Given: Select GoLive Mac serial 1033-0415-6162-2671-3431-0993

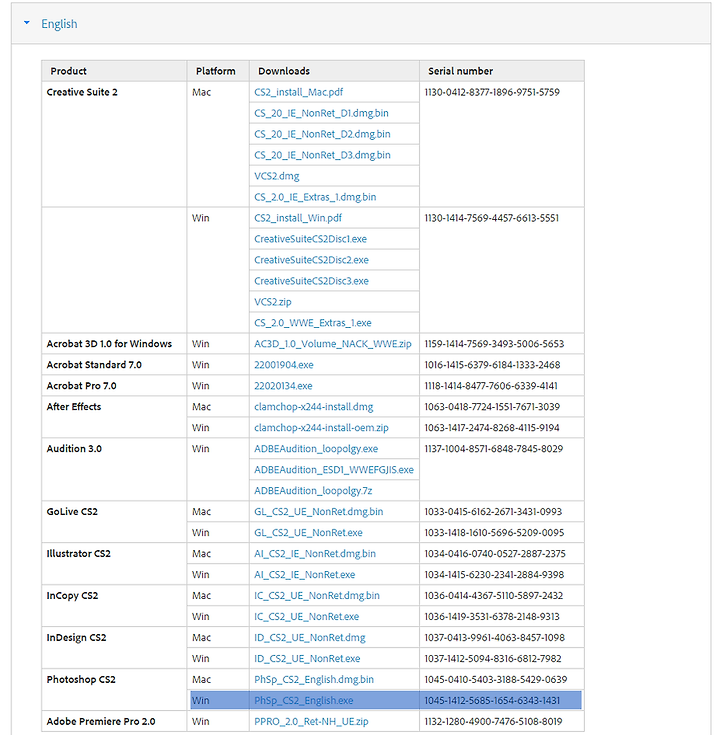Looking at the screenshot, I should pos(493,512).
